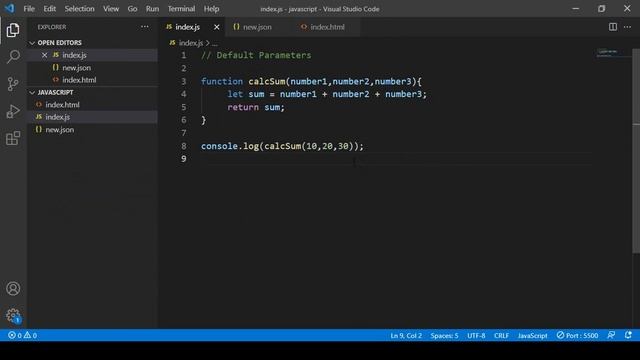This screenshot has width=640, height=360.
Task: Open the Explorer view in activity bar
Action: [13, 30]
